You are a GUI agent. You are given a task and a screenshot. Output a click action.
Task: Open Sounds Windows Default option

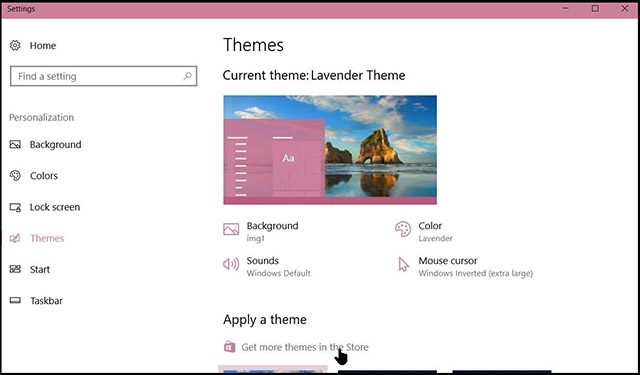point(278,266)
